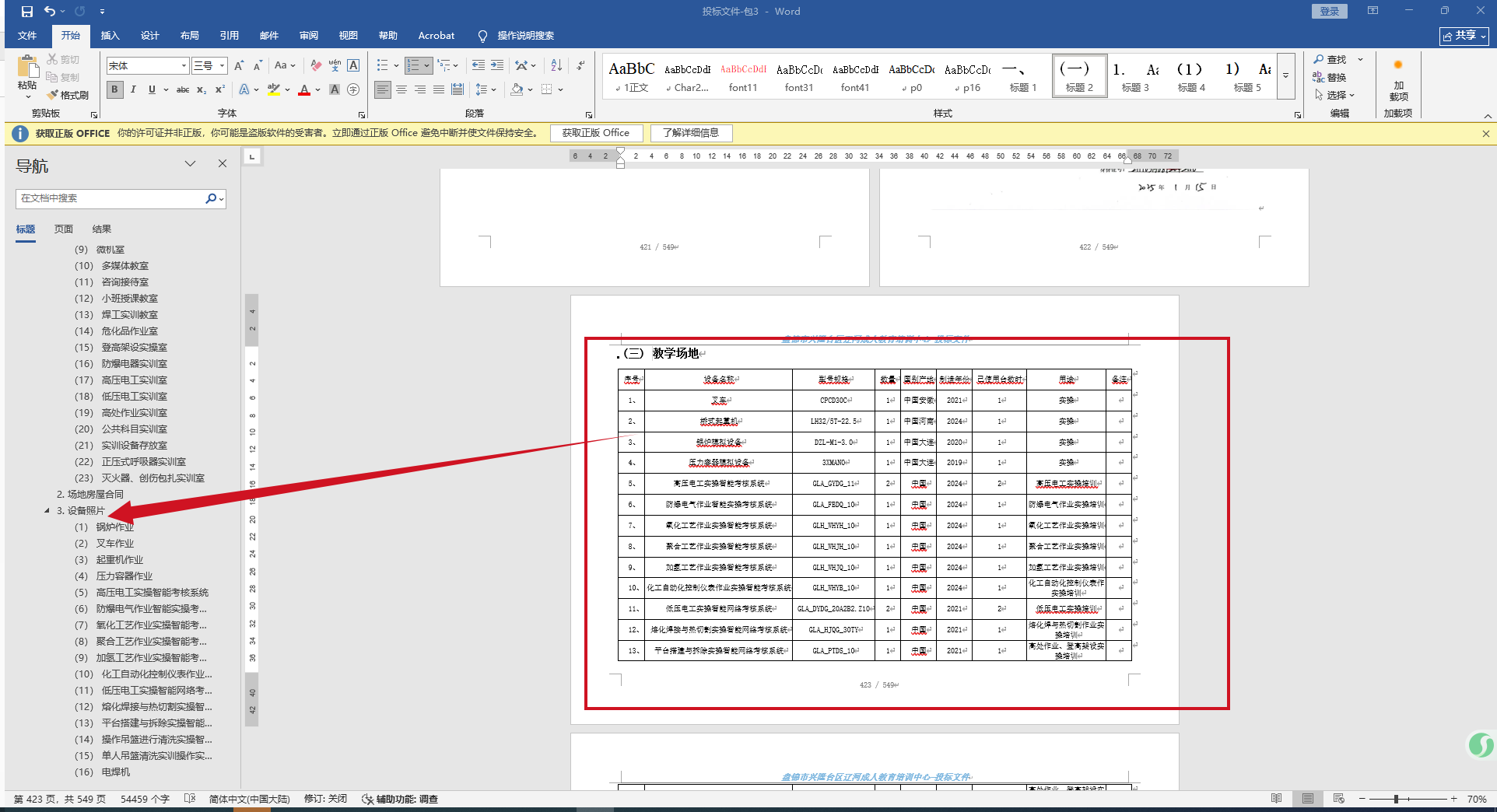Toggle underline formatting
1497x812 pixels.
[x=152, y=89]
